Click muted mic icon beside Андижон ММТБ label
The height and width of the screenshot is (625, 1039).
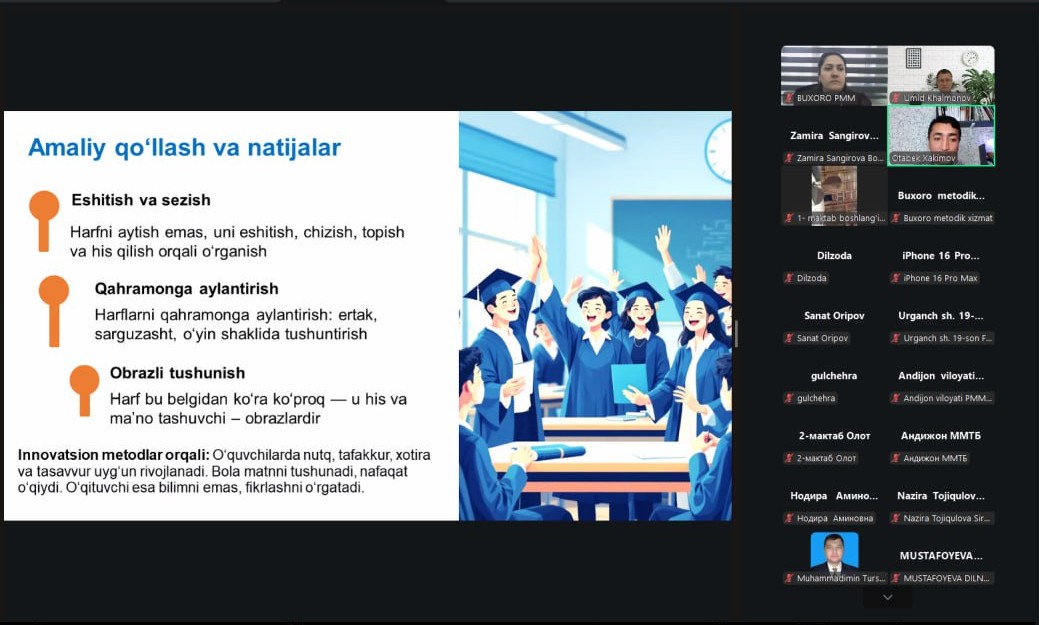[x=896, y=458]
